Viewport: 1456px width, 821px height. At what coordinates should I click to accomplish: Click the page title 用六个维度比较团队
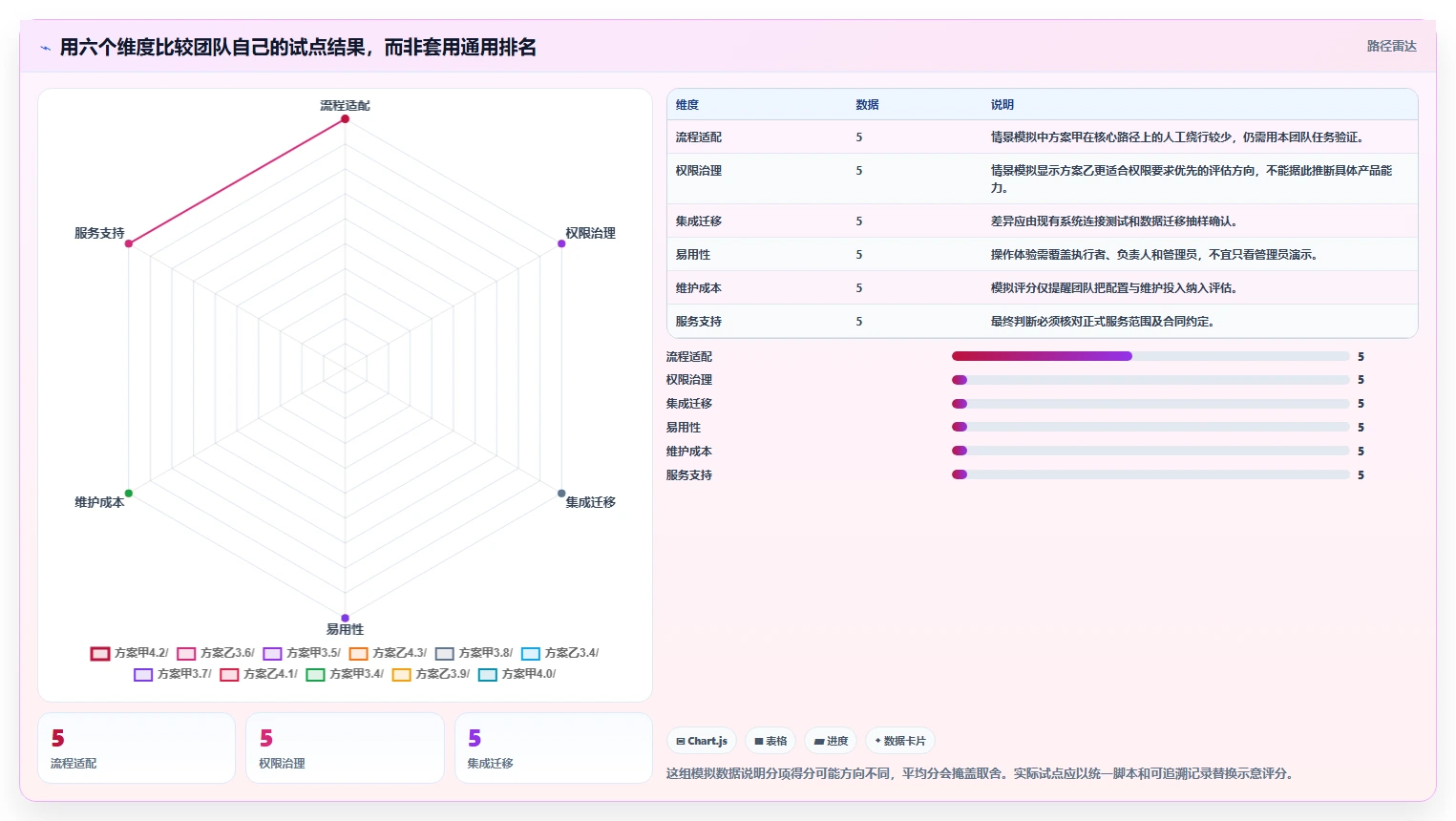pyautogui.click(x=298, y=47)
